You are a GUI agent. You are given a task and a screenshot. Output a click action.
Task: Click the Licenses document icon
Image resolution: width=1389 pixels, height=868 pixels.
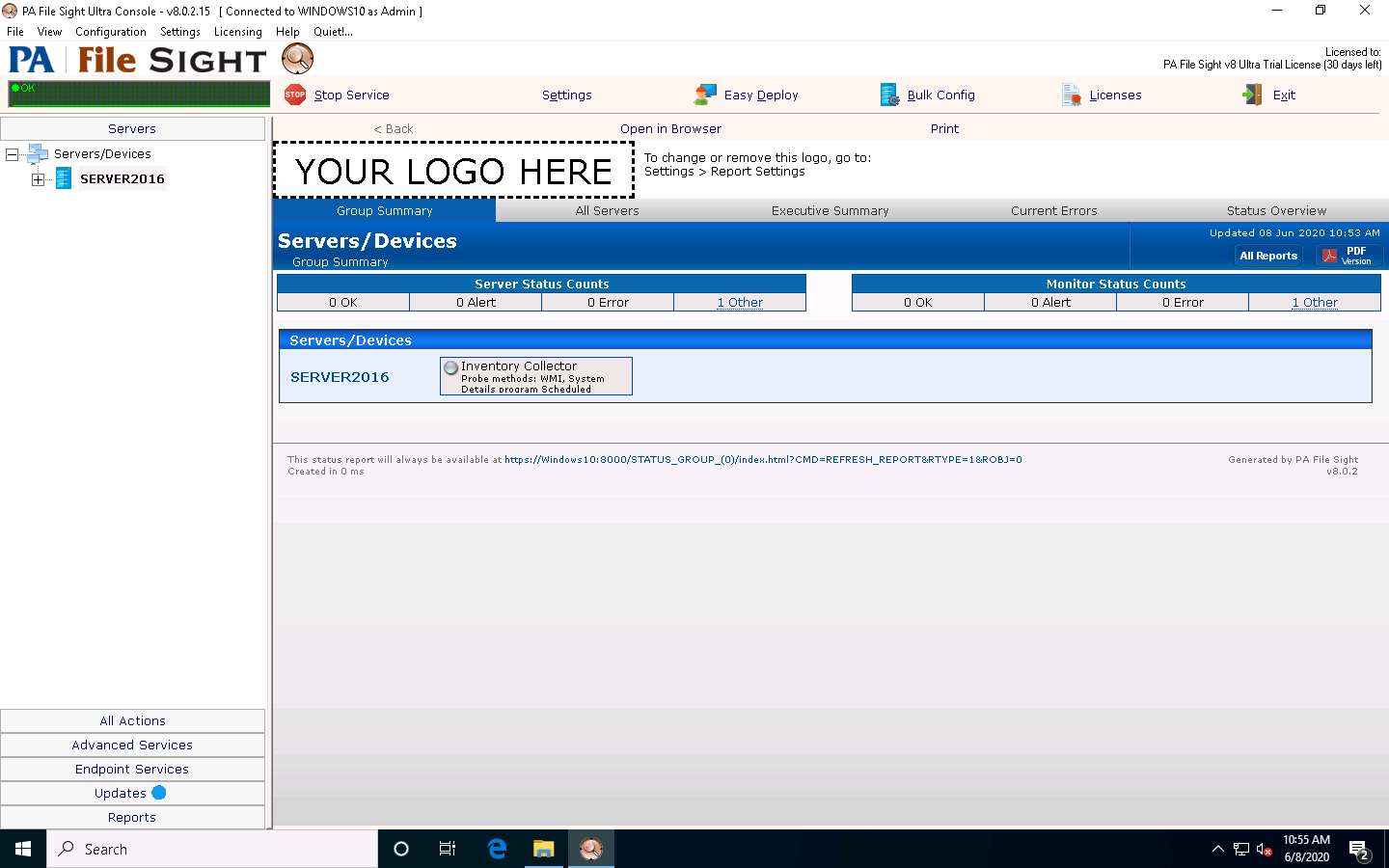[1072, 95]
